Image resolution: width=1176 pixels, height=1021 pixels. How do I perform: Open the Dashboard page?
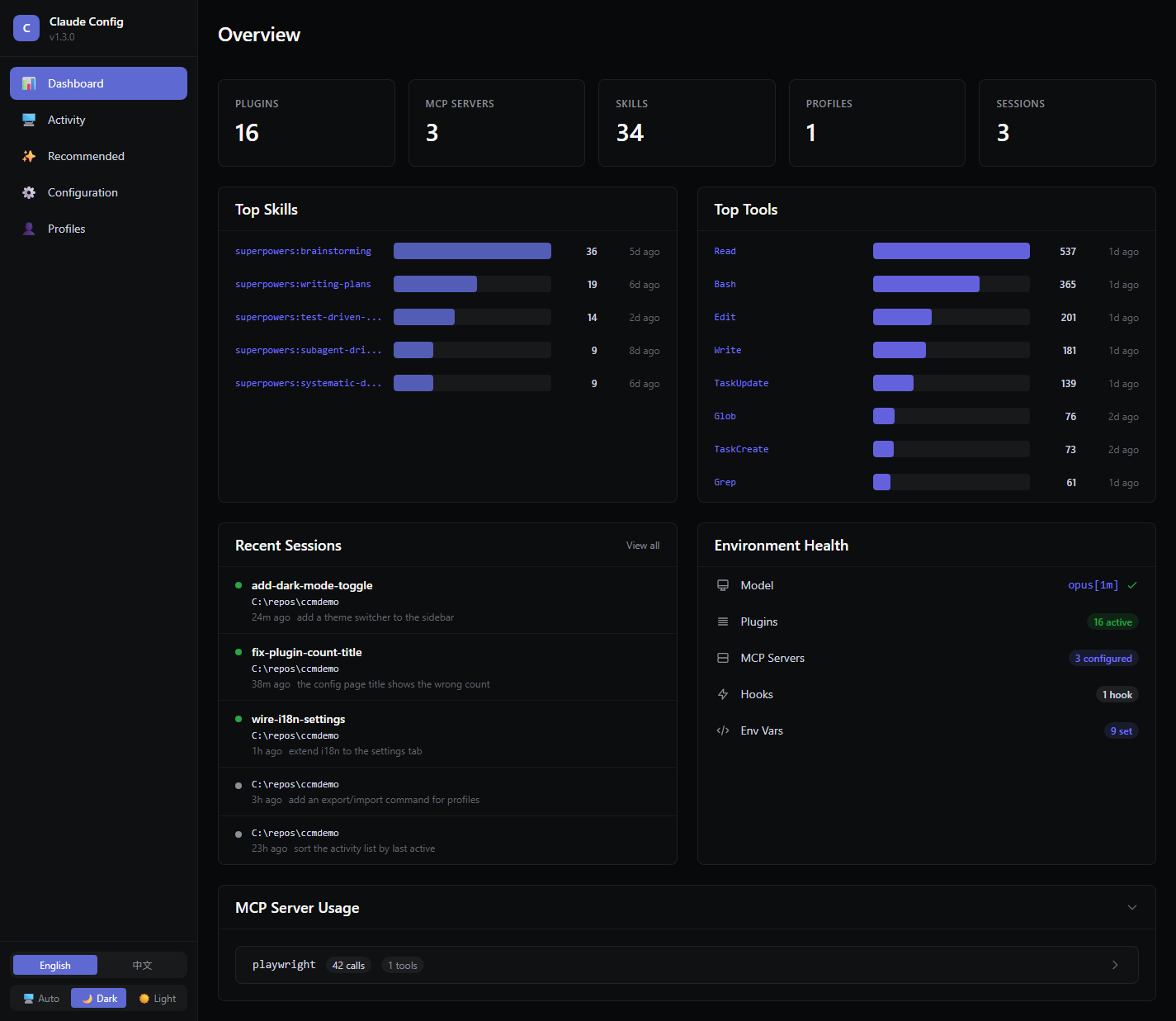98,83
